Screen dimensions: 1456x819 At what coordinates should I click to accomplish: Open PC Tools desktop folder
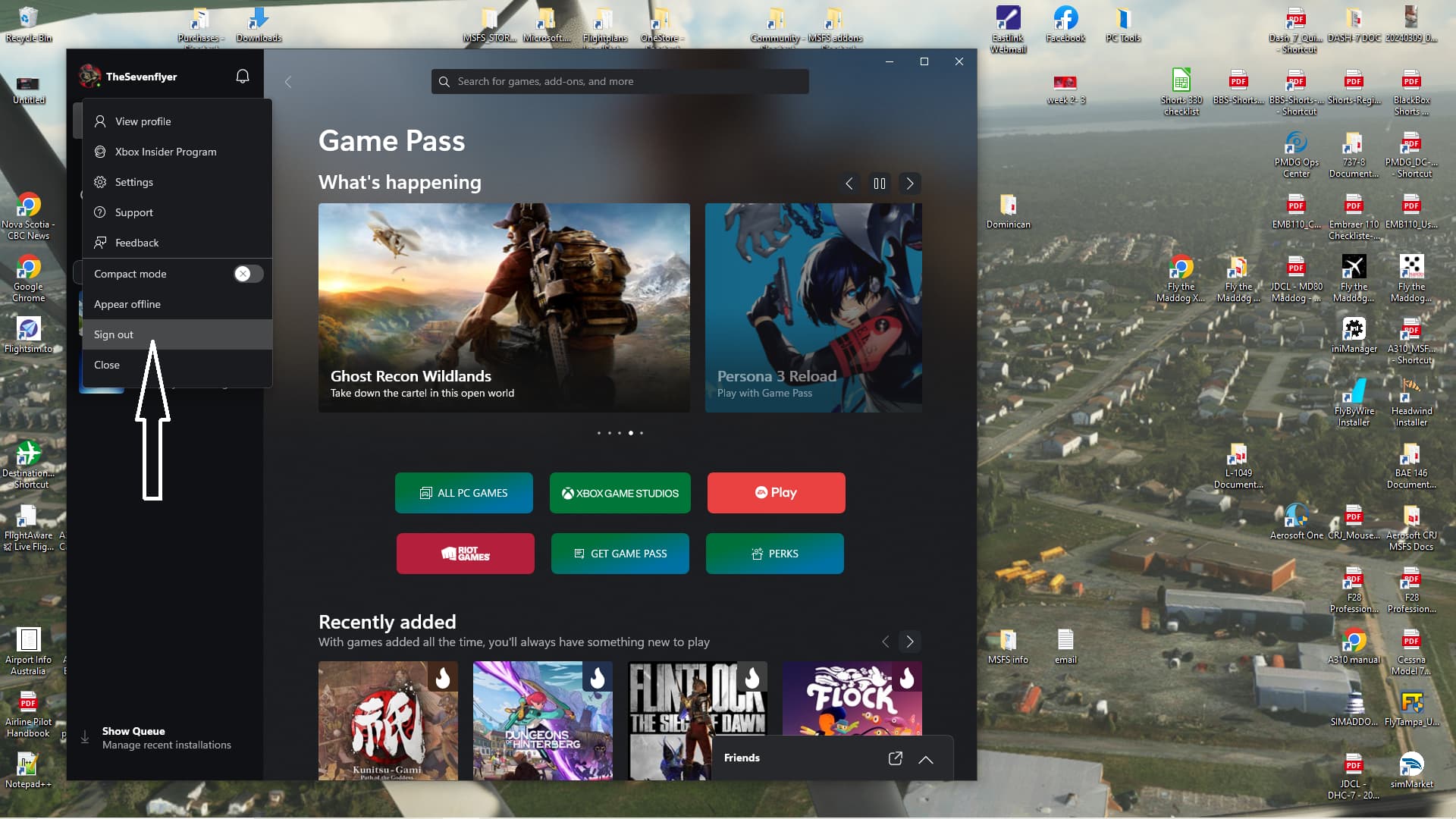click(x=1123, y=24)
